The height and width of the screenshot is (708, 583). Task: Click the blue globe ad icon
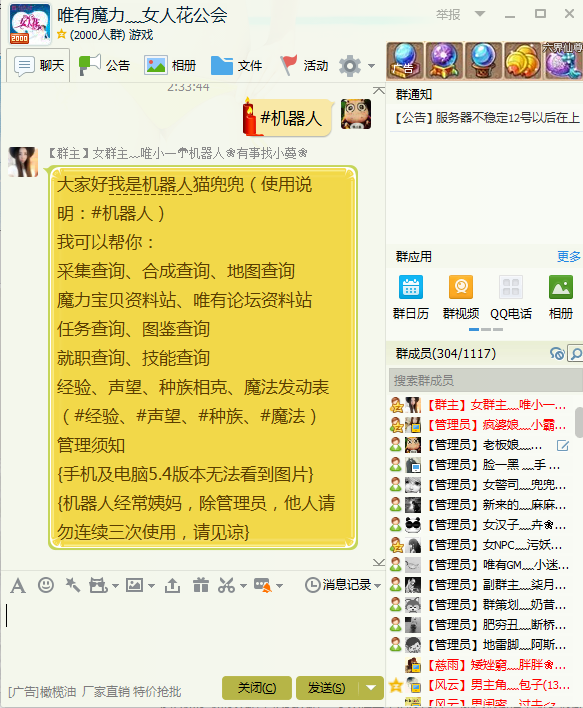pyautogui.click(x=484, y=60)
